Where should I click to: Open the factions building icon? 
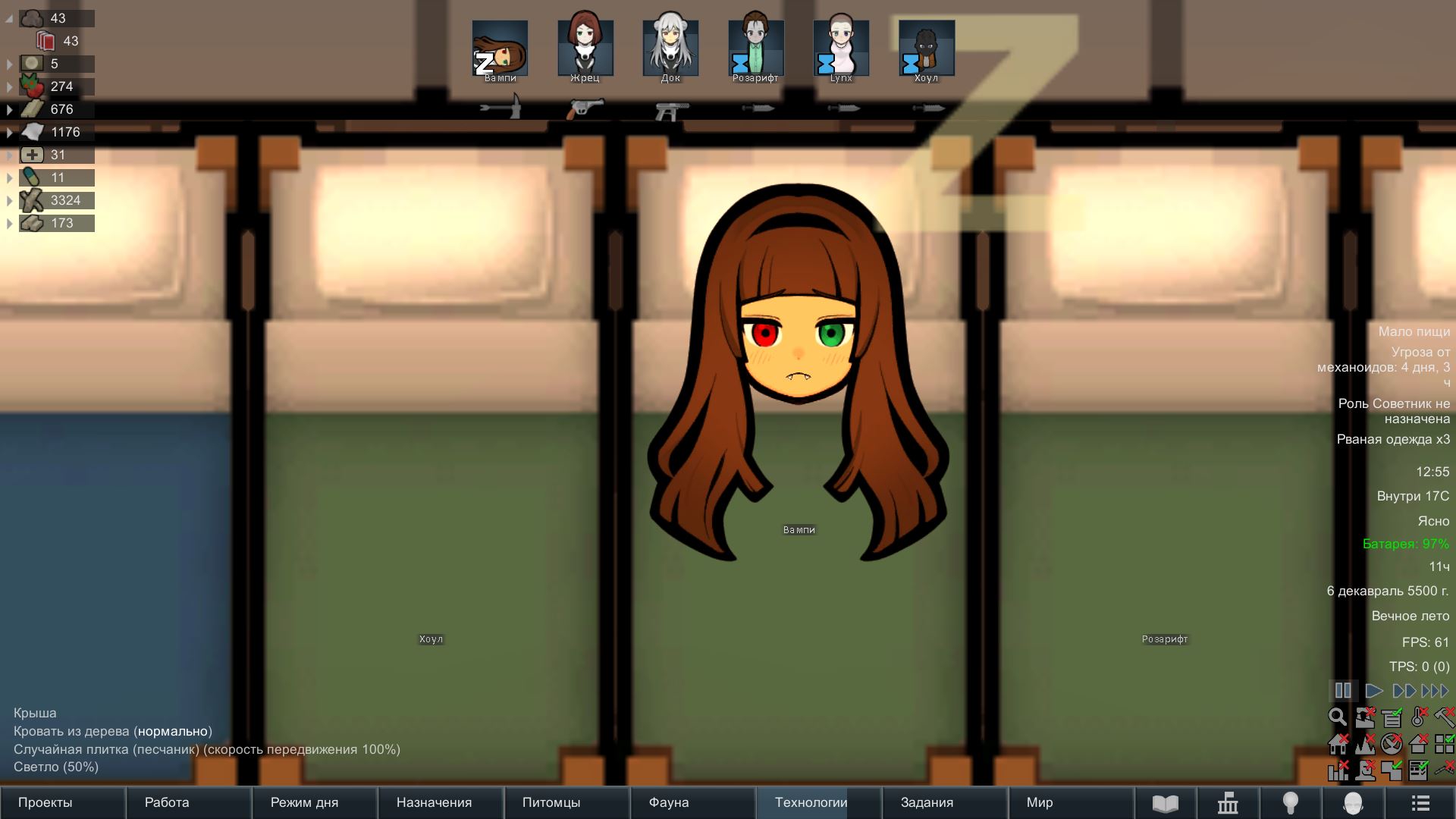tap(1228, 803)
